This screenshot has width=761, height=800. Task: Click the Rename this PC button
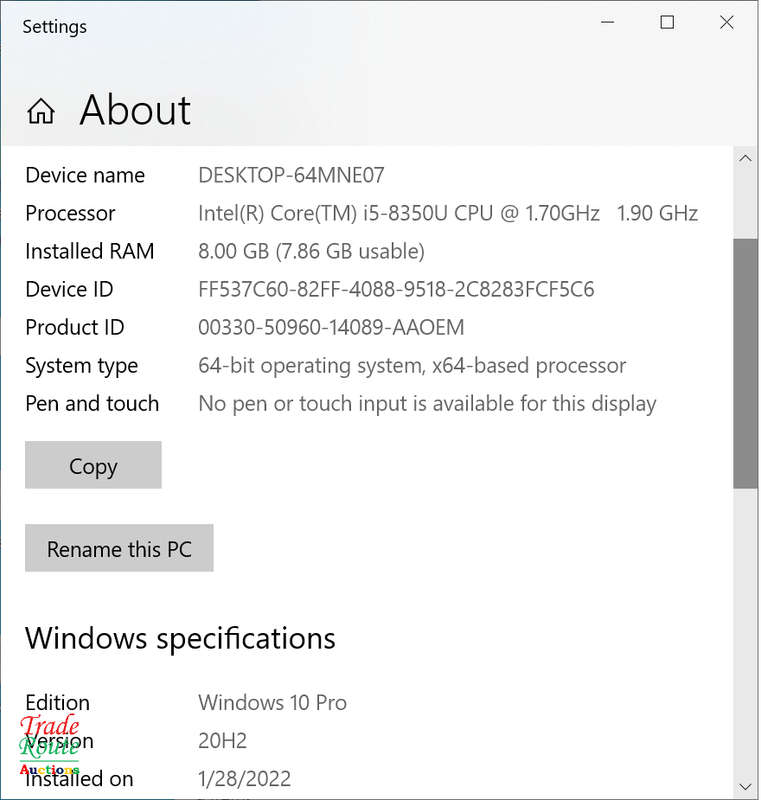pyautogui.click(x=119, y=548)
